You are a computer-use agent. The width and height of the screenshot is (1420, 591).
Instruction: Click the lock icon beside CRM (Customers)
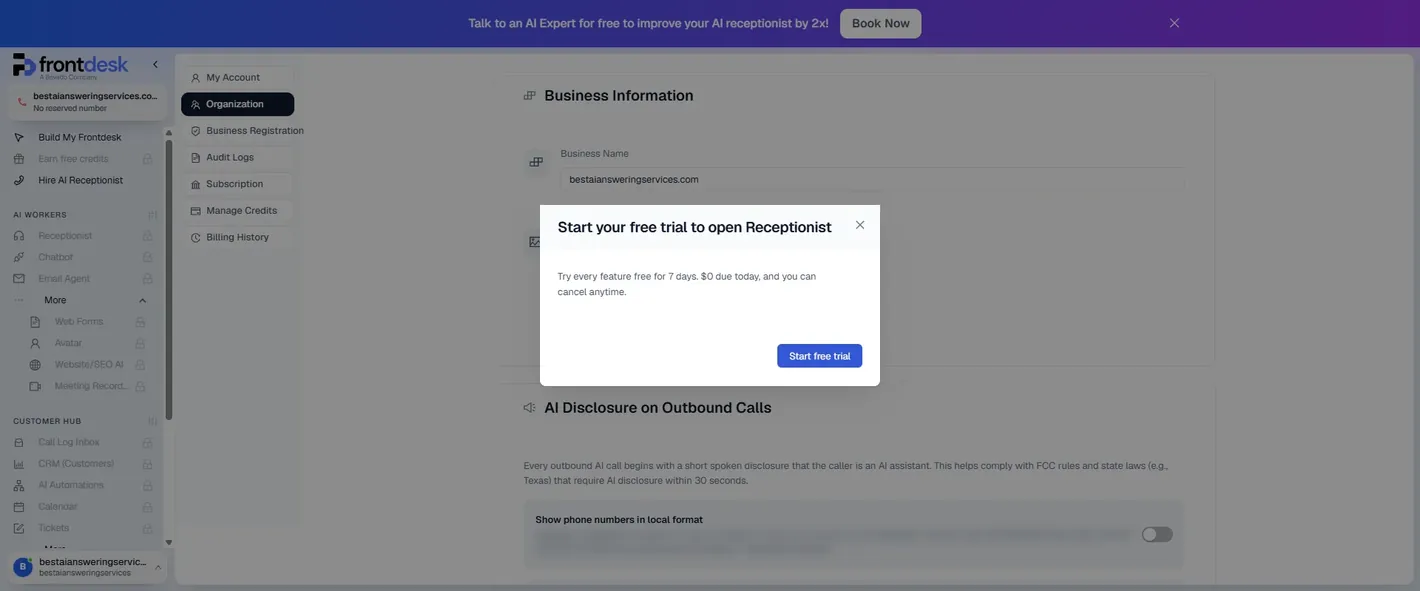(148, 464)
